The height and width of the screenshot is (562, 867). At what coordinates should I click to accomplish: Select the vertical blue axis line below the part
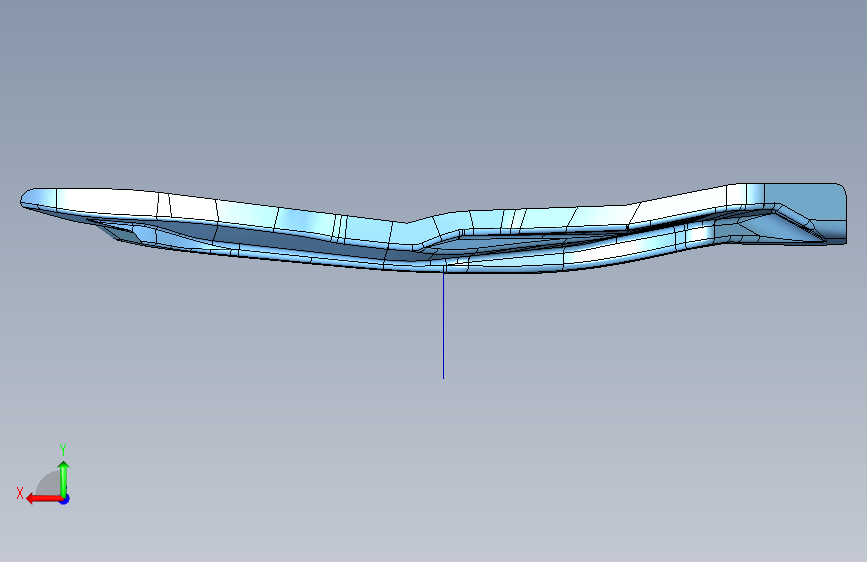(443, 326)
